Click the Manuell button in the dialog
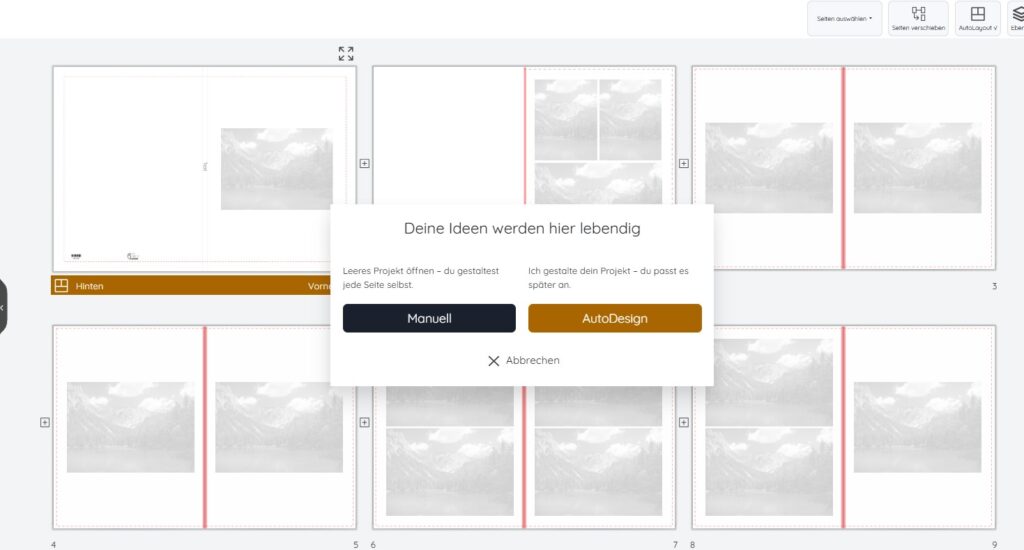 click(x=429, y=318)
